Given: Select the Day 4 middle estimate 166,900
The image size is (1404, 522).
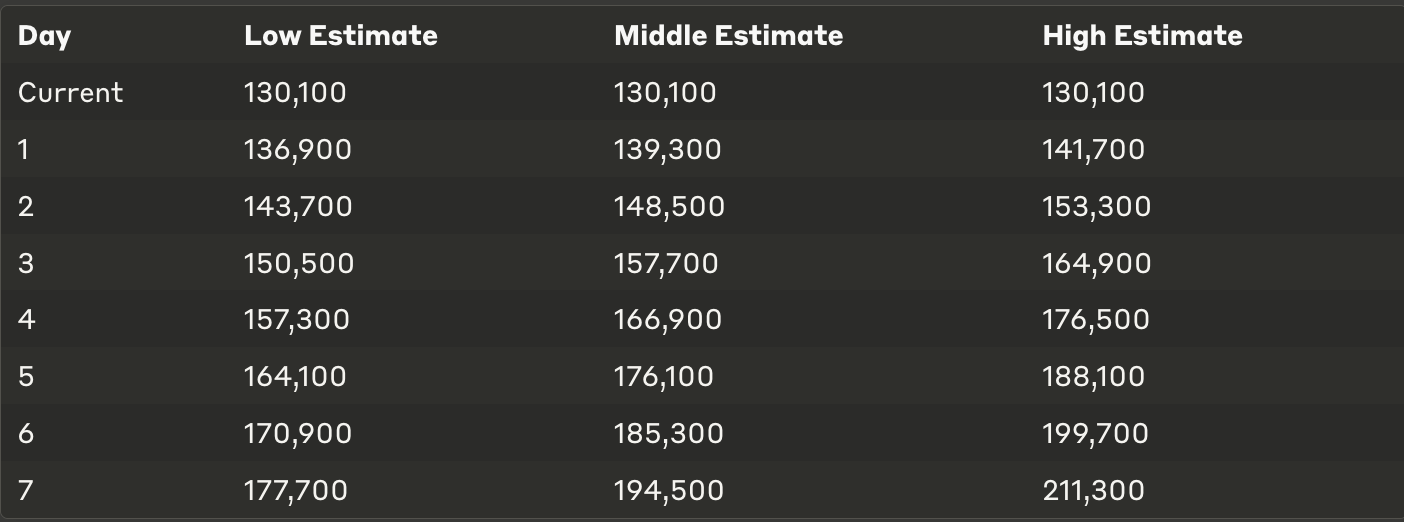Looking at the screenshot, I should point(668,320).
